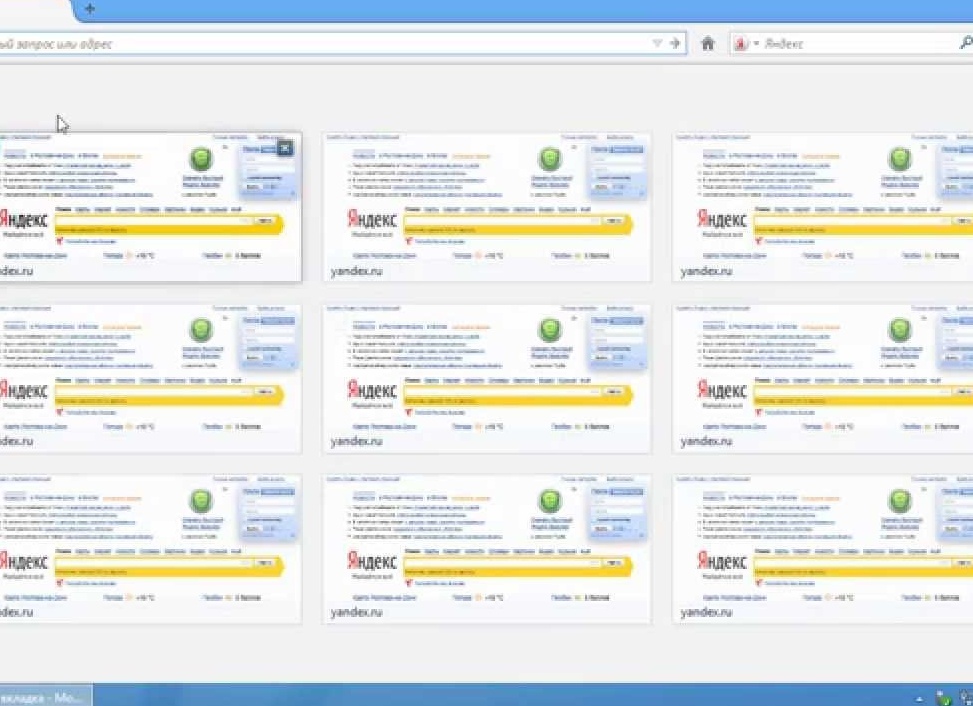Open the yandex.ru tile in the top row right
The image size is (973, 706).
823,207
